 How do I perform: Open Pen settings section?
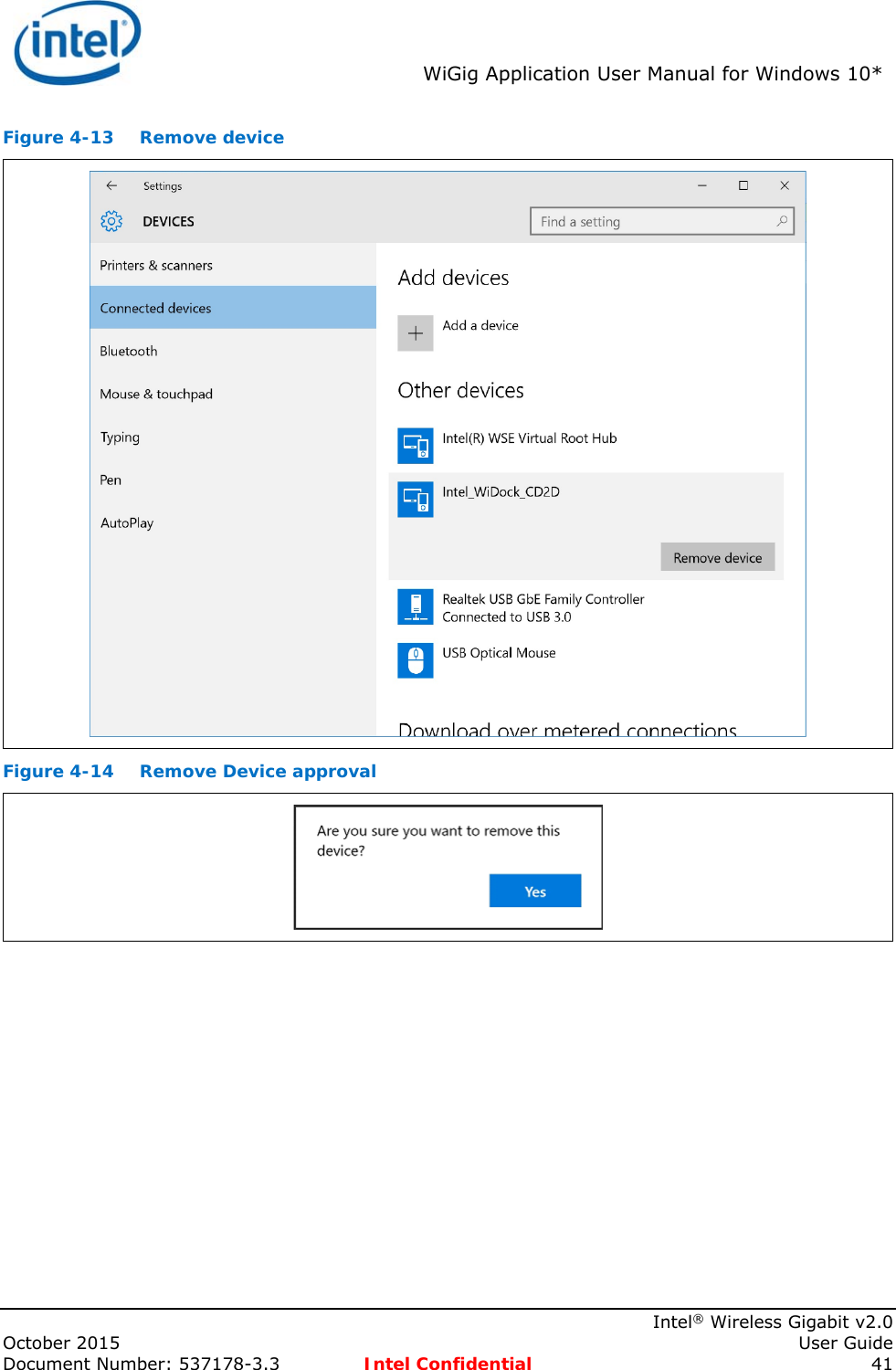(x=233, y=479)
